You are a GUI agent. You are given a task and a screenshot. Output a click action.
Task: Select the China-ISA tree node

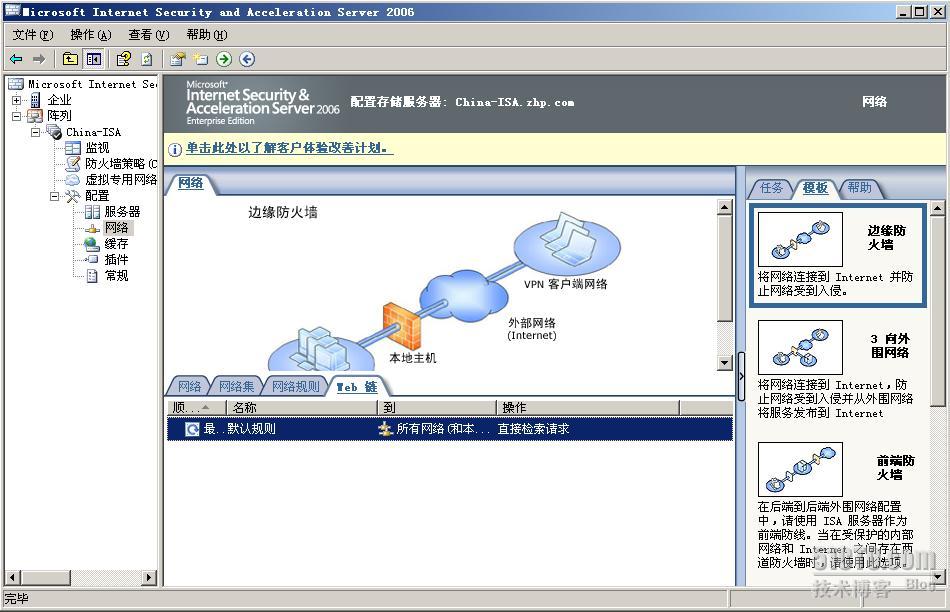pos(93,132)
